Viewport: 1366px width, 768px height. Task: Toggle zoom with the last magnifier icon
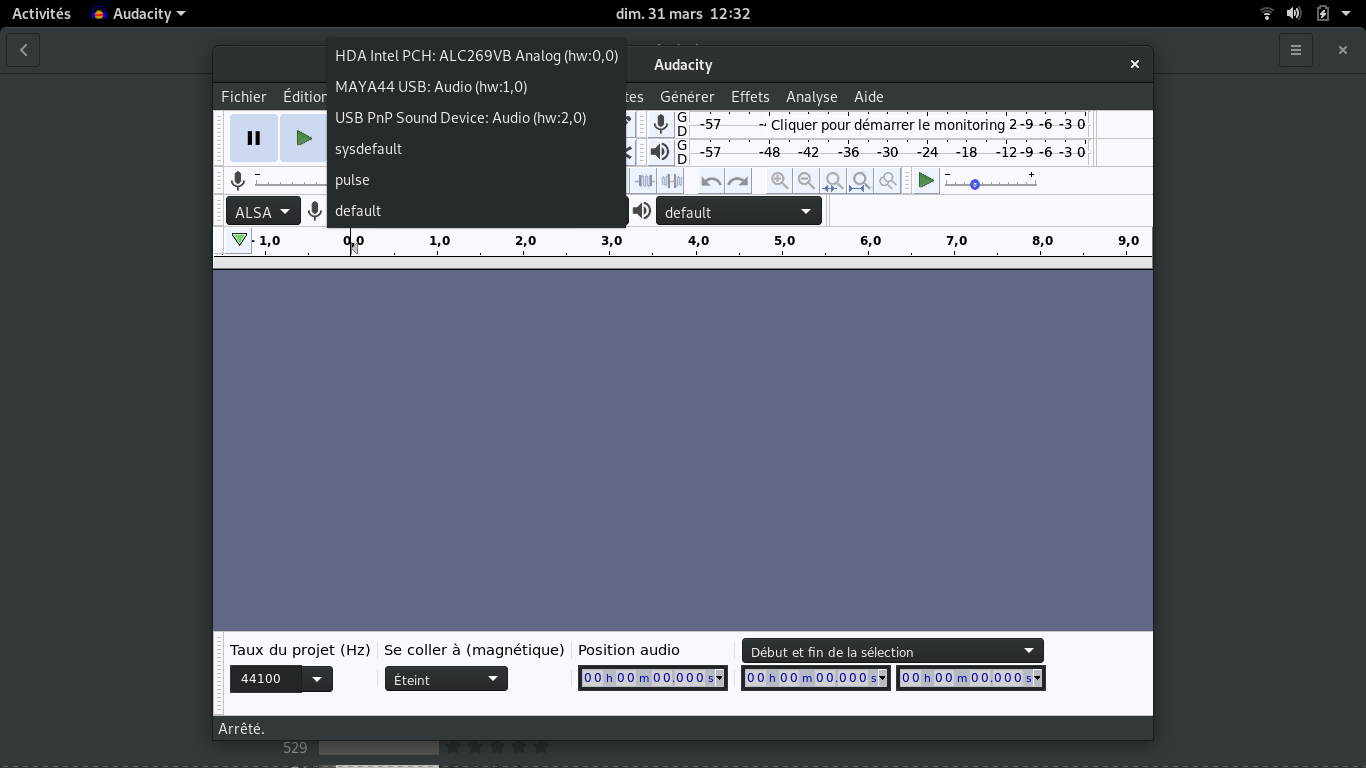coord(887,181)
